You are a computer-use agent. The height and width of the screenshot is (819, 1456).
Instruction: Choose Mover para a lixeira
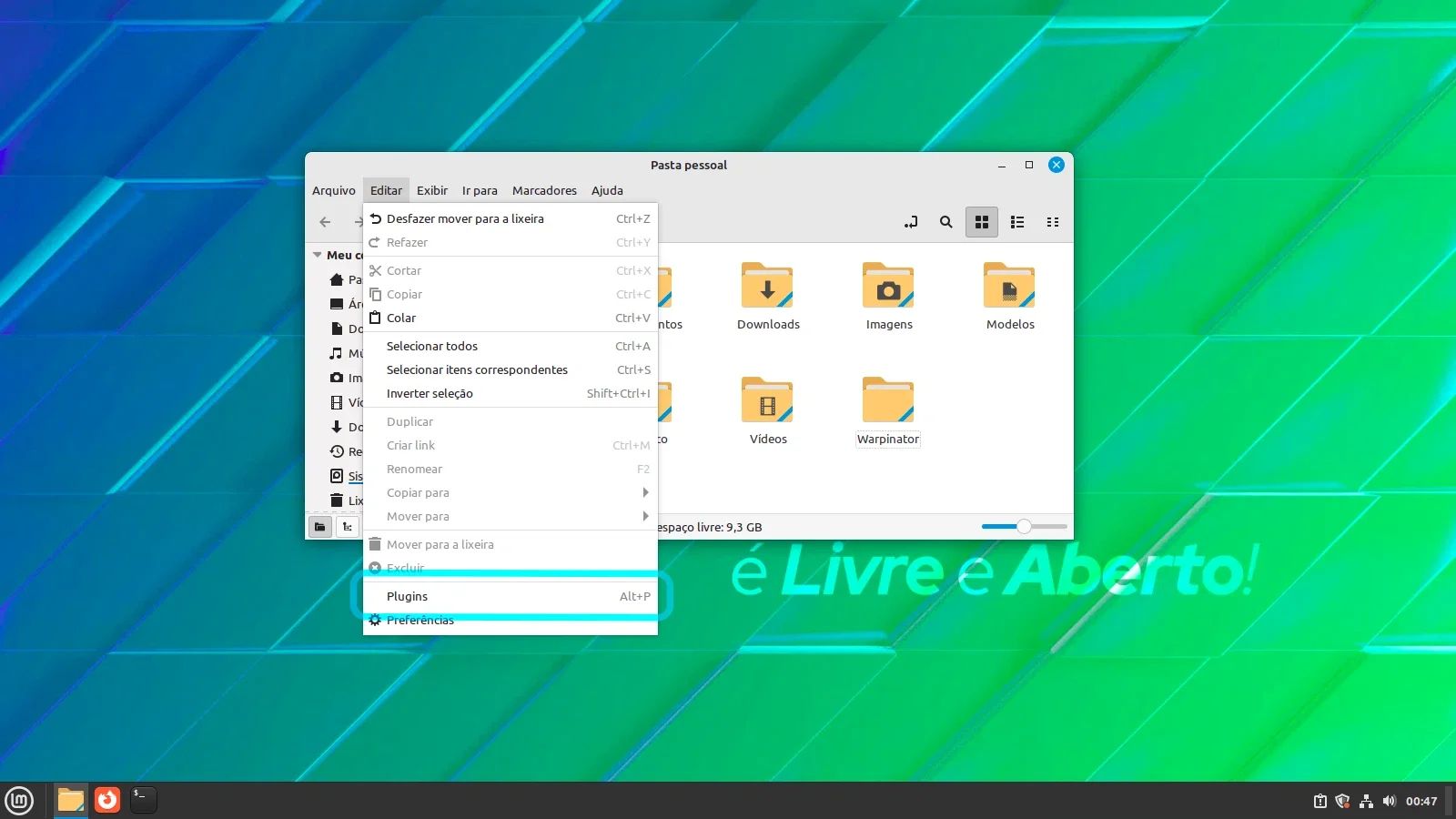click(511, 544)
